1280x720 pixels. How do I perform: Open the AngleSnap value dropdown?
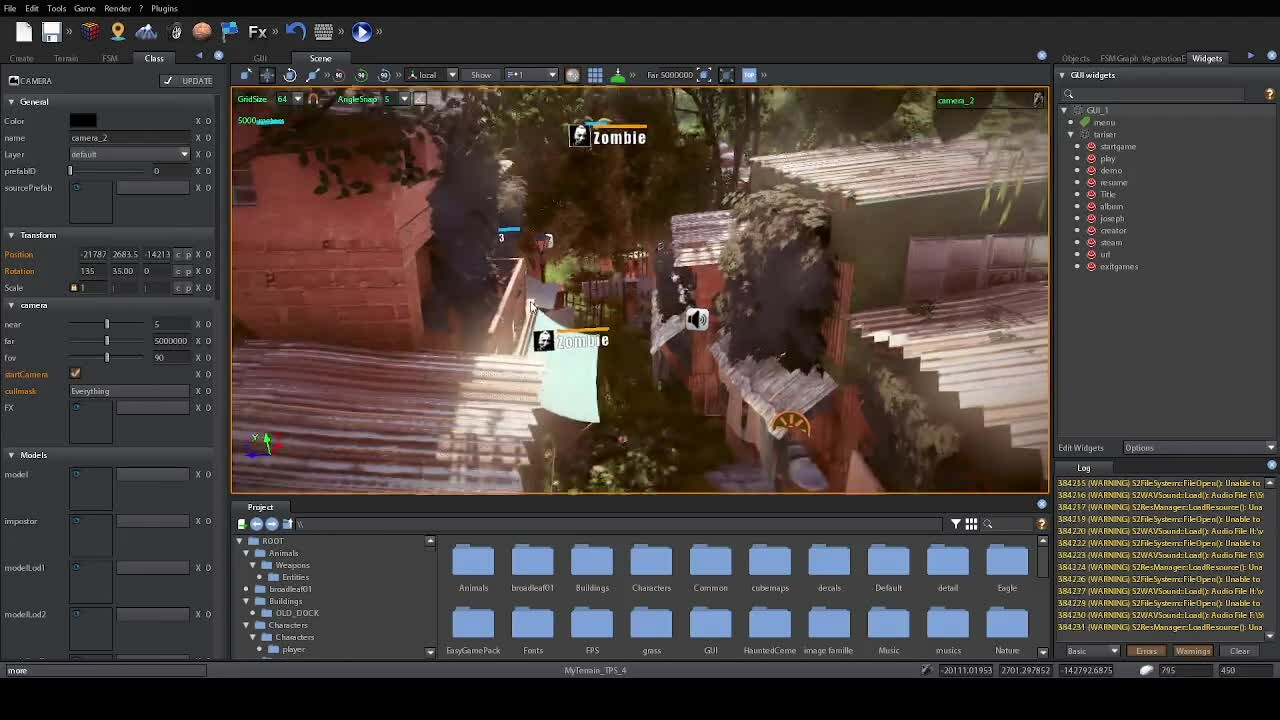pos(404,99)
